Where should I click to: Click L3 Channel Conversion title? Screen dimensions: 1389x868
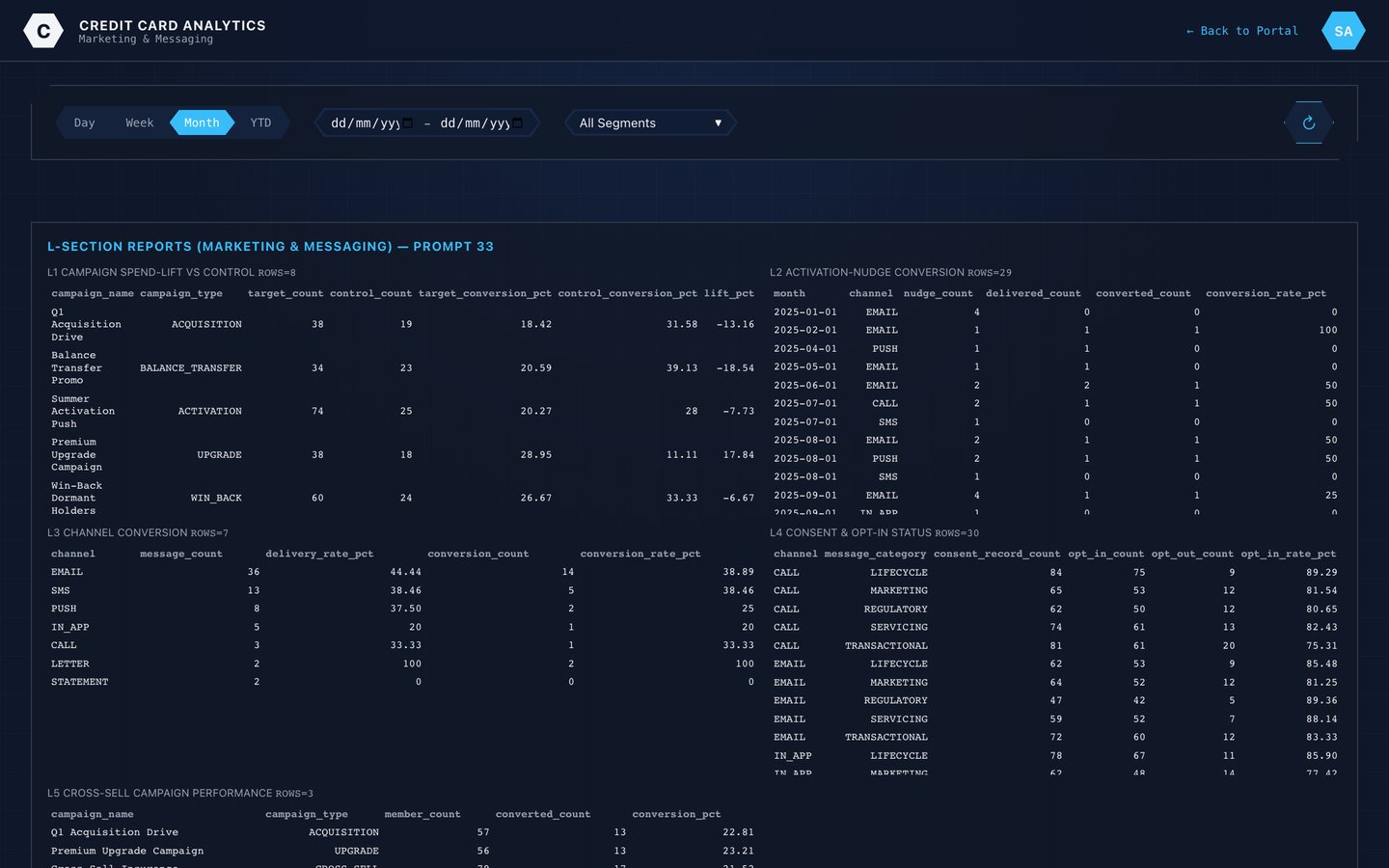(x=138, y=533)
